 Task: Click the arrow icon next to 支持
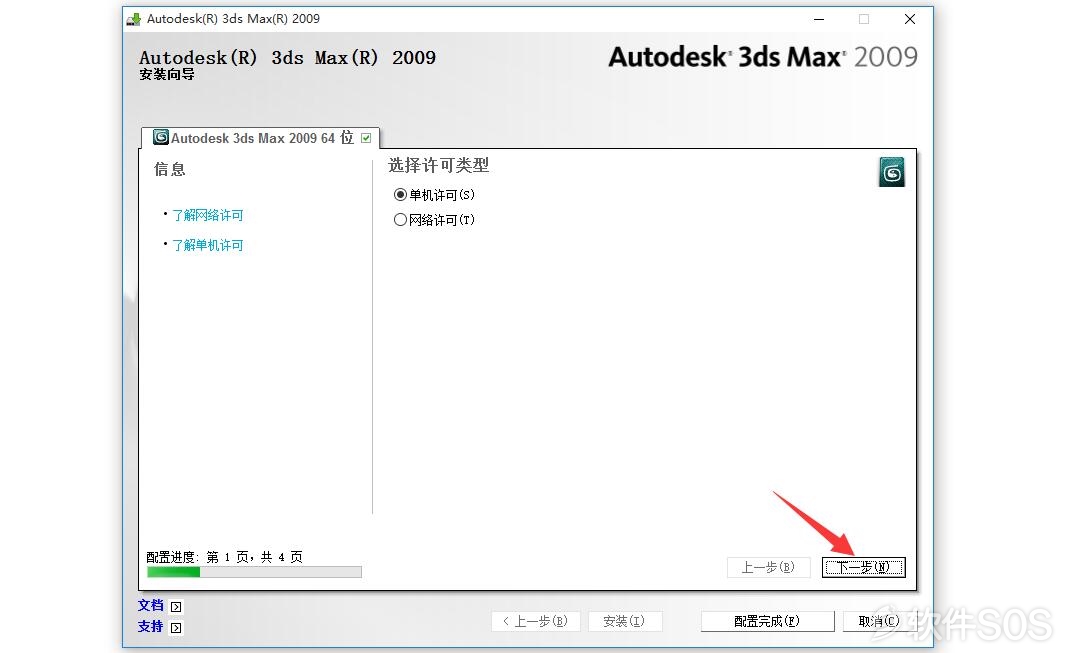point(176,628)
